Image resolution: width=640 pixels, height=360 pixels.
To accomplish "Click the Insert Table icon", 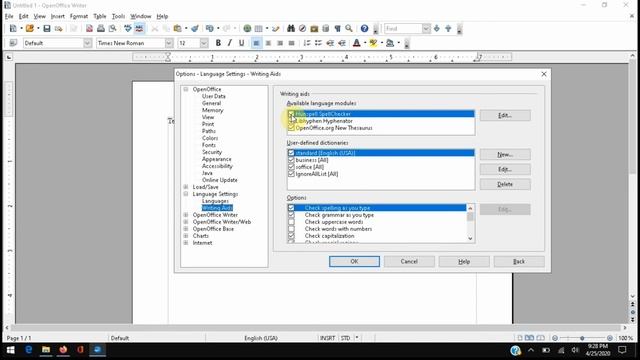I will point(258,29).
